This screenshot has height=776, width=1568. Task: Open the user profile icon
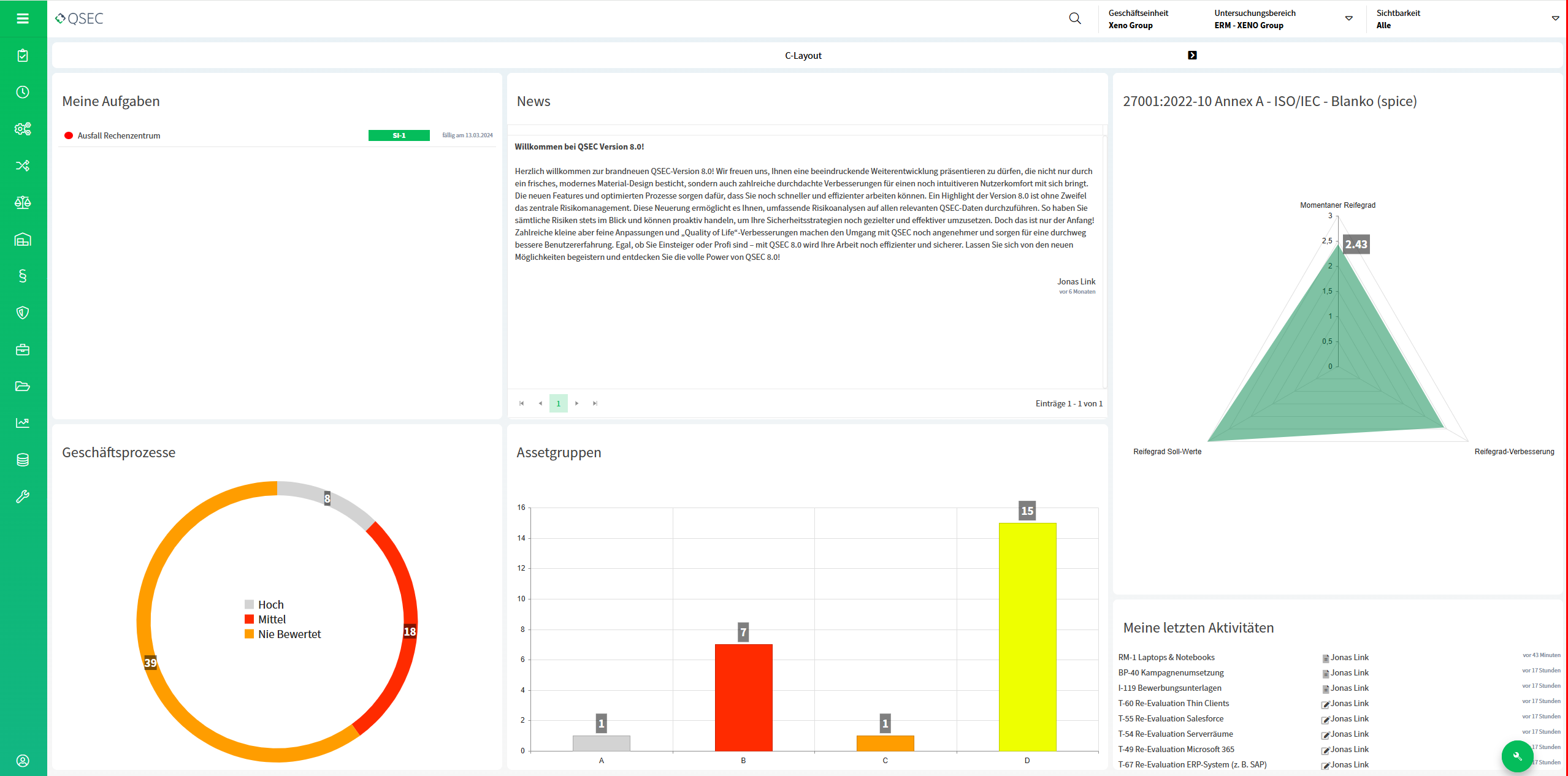23,761
